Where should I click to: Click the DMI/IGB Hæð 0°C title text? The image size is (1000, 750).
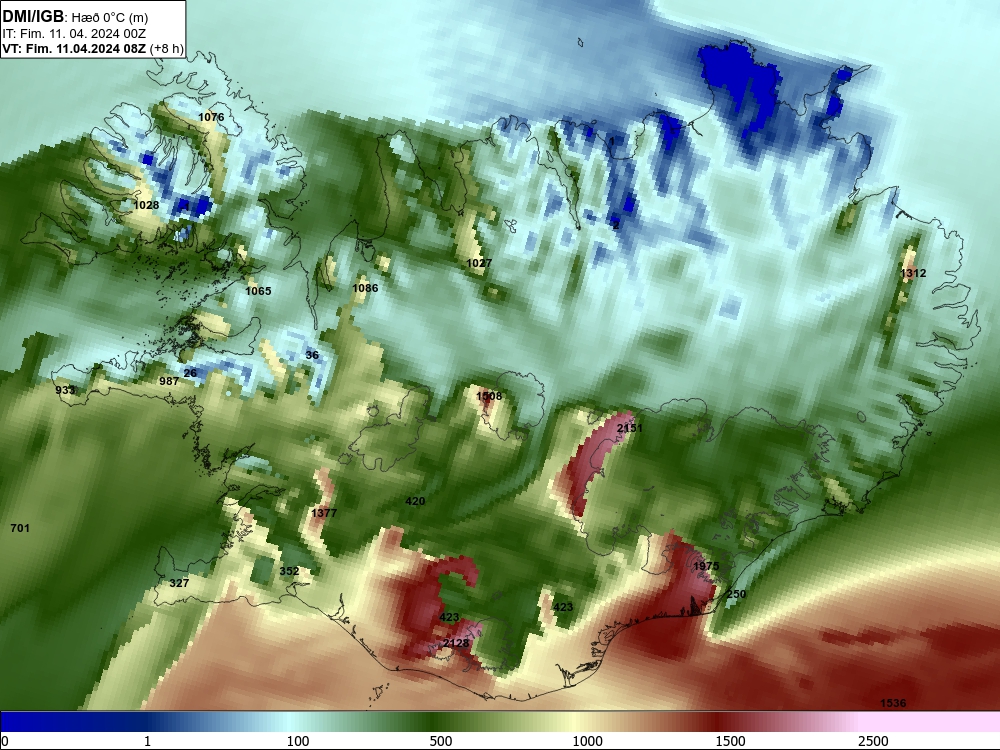76,17
